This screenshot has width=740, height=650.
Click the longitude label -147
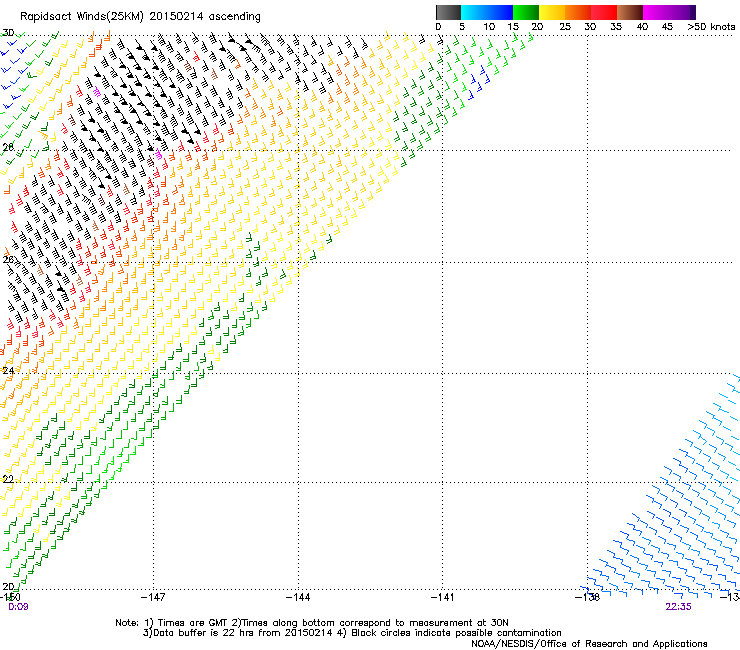pyautogui.click(x=153, y=597)
